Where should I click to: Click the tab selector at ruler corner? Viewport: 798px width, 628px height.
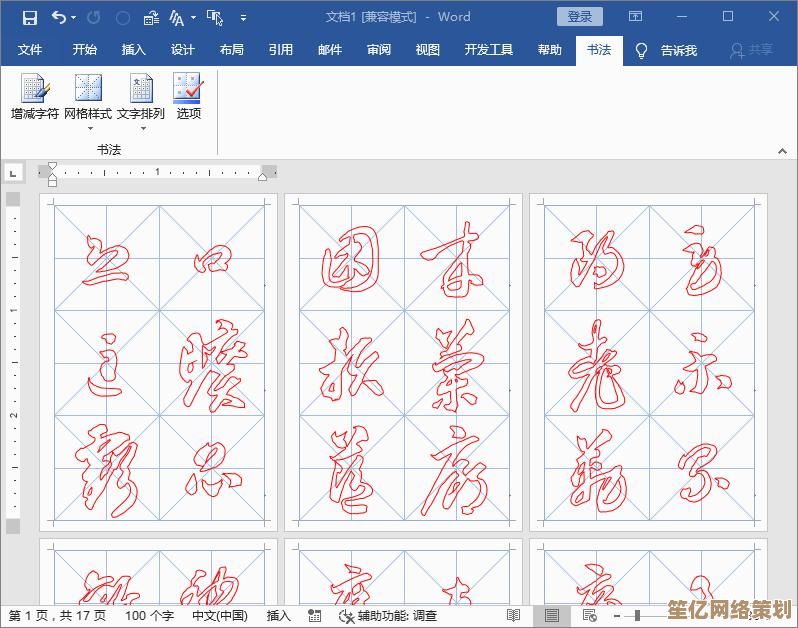(x=13, y=173)
